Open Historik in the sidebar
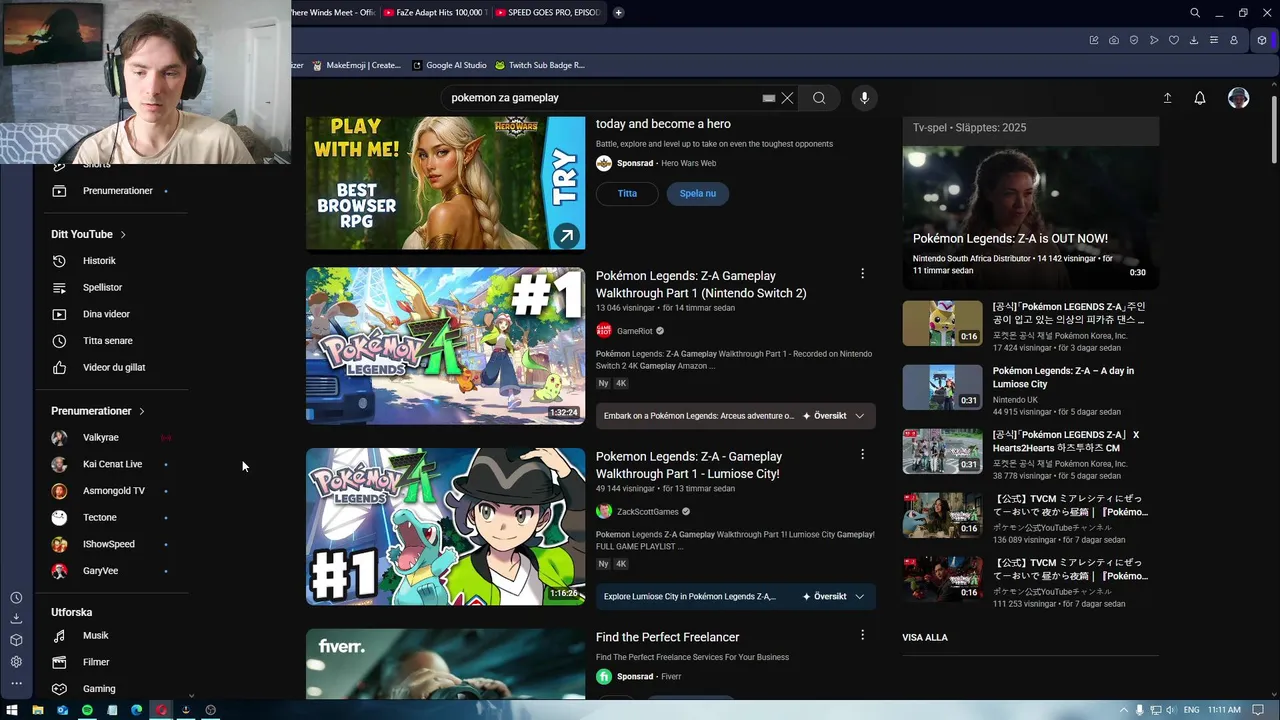The width and height of the screenshot is (1280, 720). point(112,261)
